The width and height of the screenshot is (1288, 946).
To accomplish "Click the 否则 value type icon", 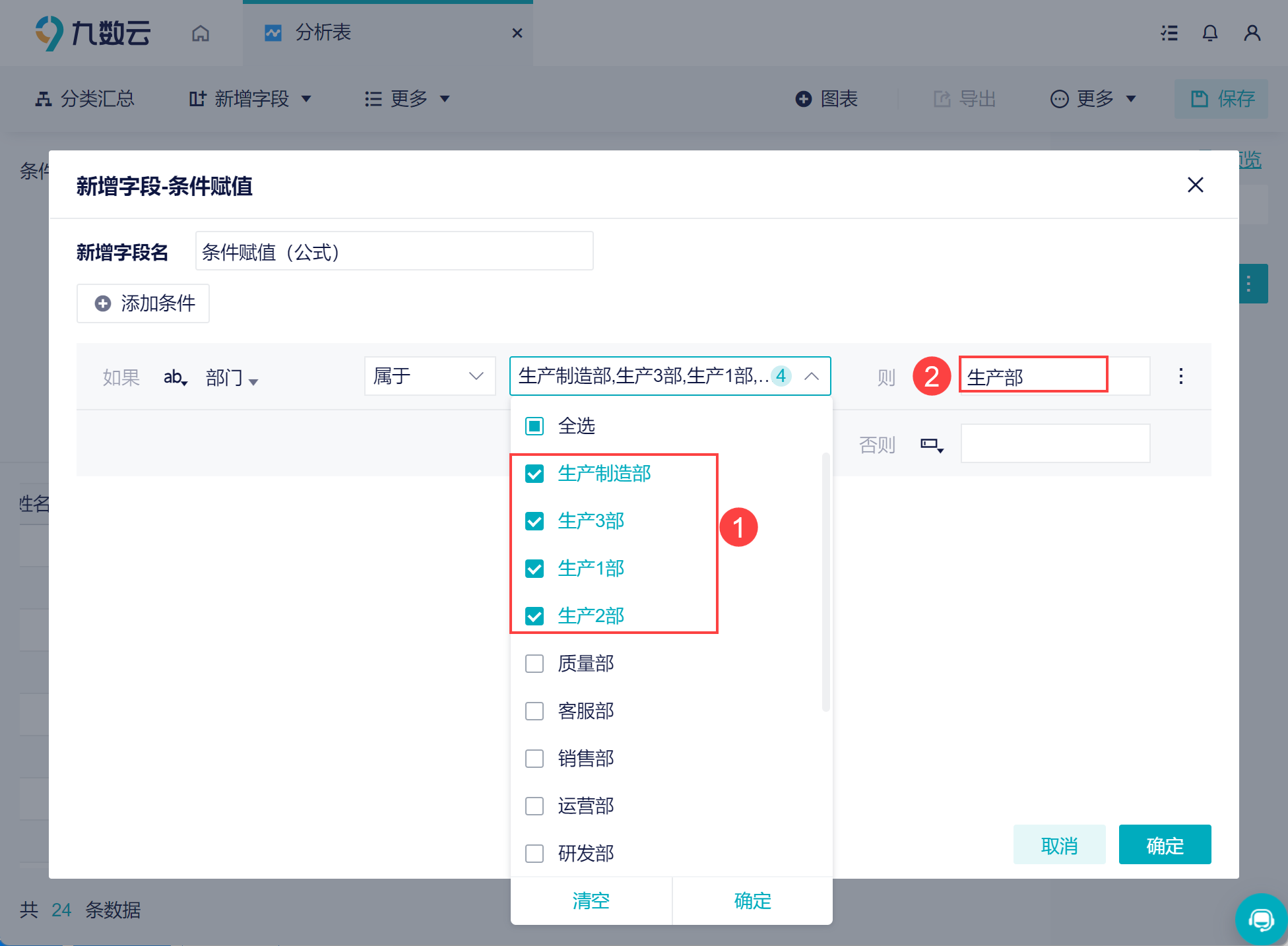I will click(x=932, y=445).
